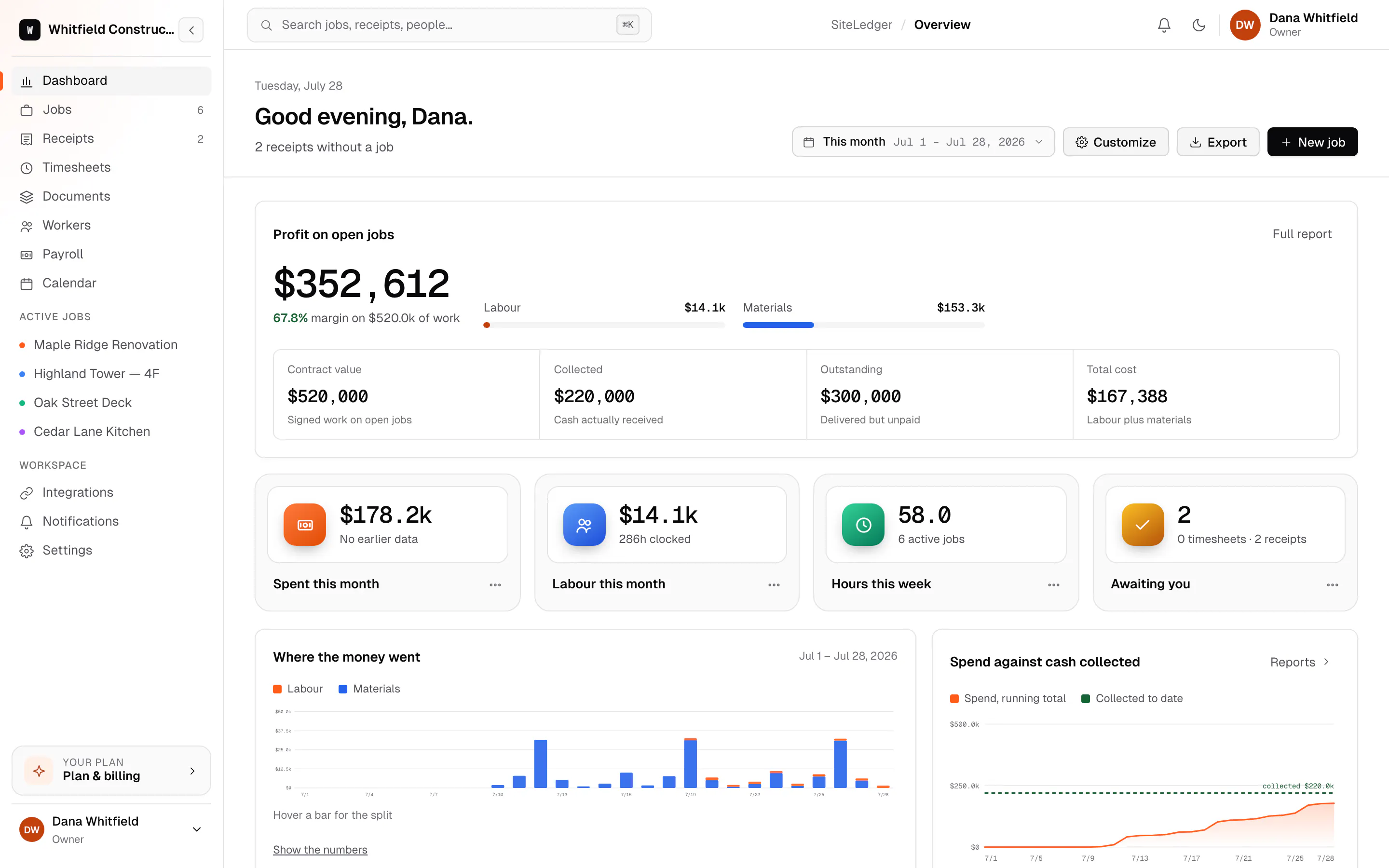Click the SiteLedger breadcrumb
This screenshot has height=868, width=1389.
coord(861,25)
